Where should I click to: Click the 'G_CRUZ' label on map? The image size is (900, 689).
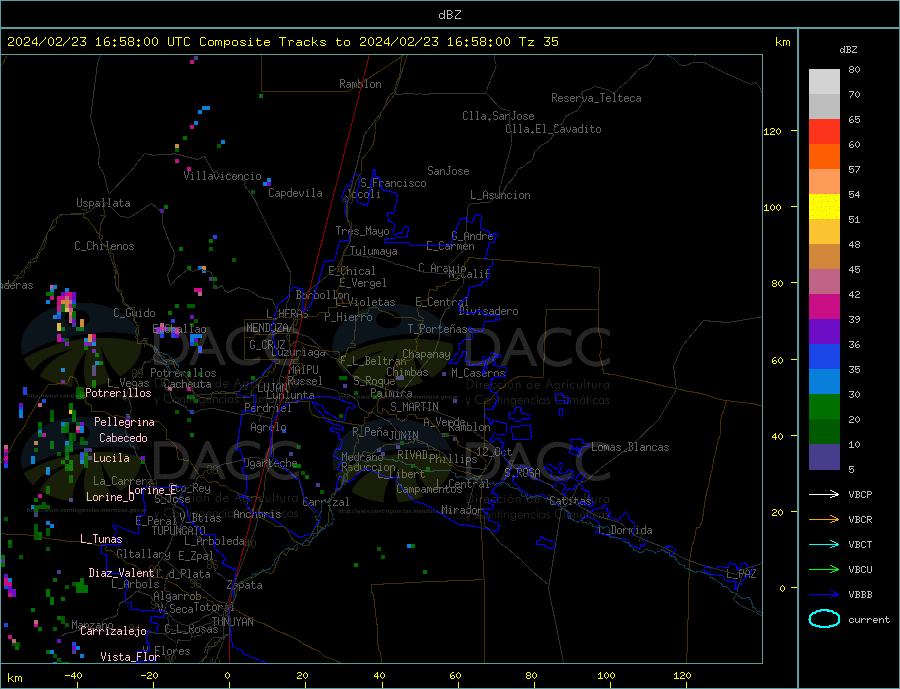[x=267, y=345]
